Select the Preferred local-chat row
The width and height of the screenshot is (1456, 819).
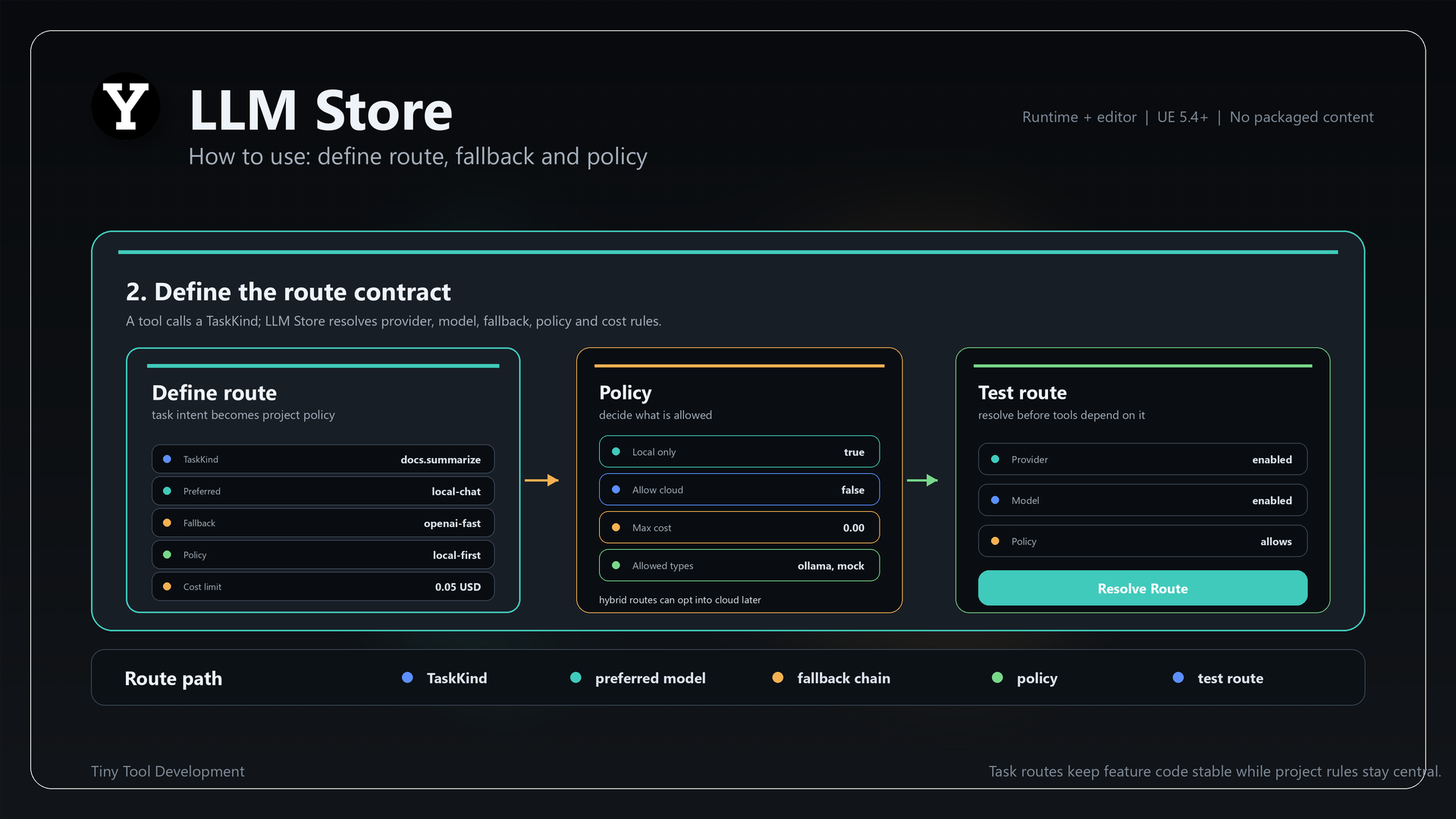click(323, 491)
